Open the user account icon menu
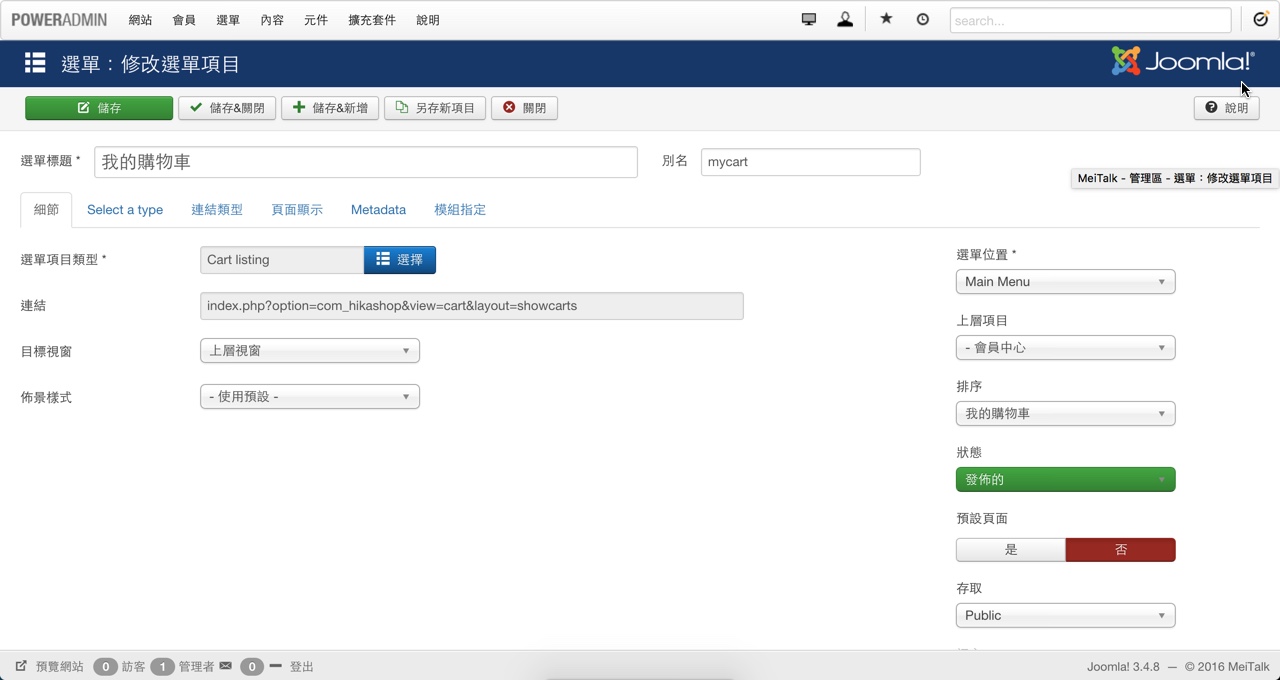 845,19
